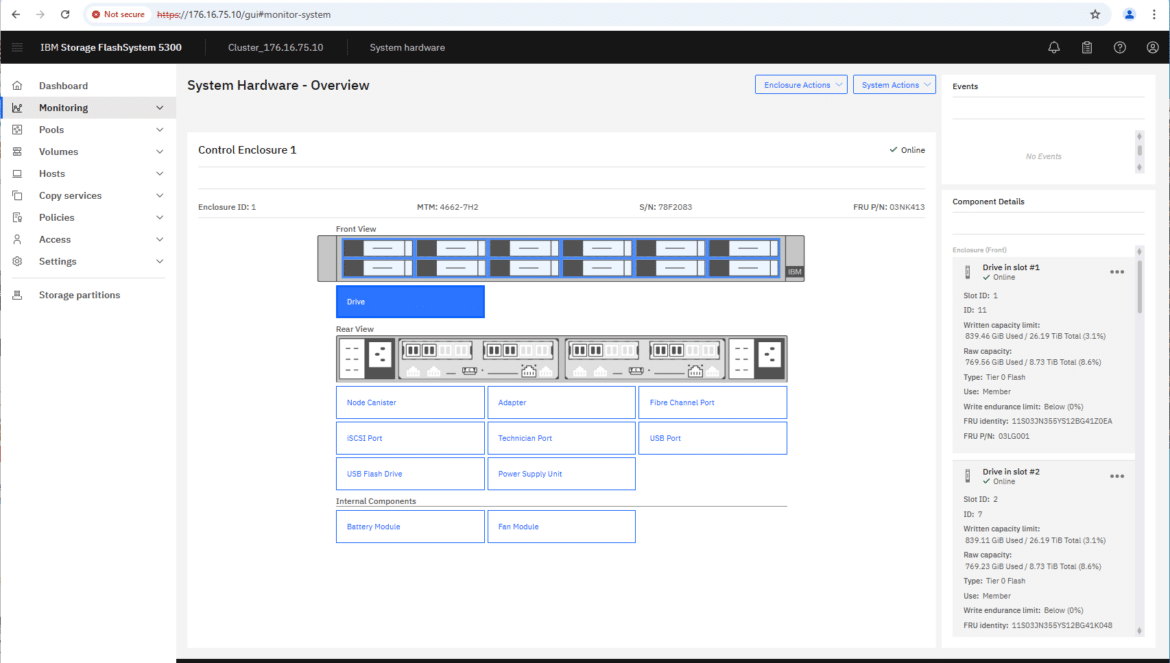Click the Hosts icon in sidebar
This screenshot has height=663, width=1170.
tap(17, 174)
